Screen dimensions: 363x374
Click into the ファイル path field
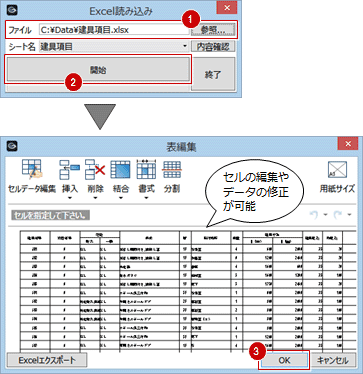pyautogui.click(x=114, y=30)
